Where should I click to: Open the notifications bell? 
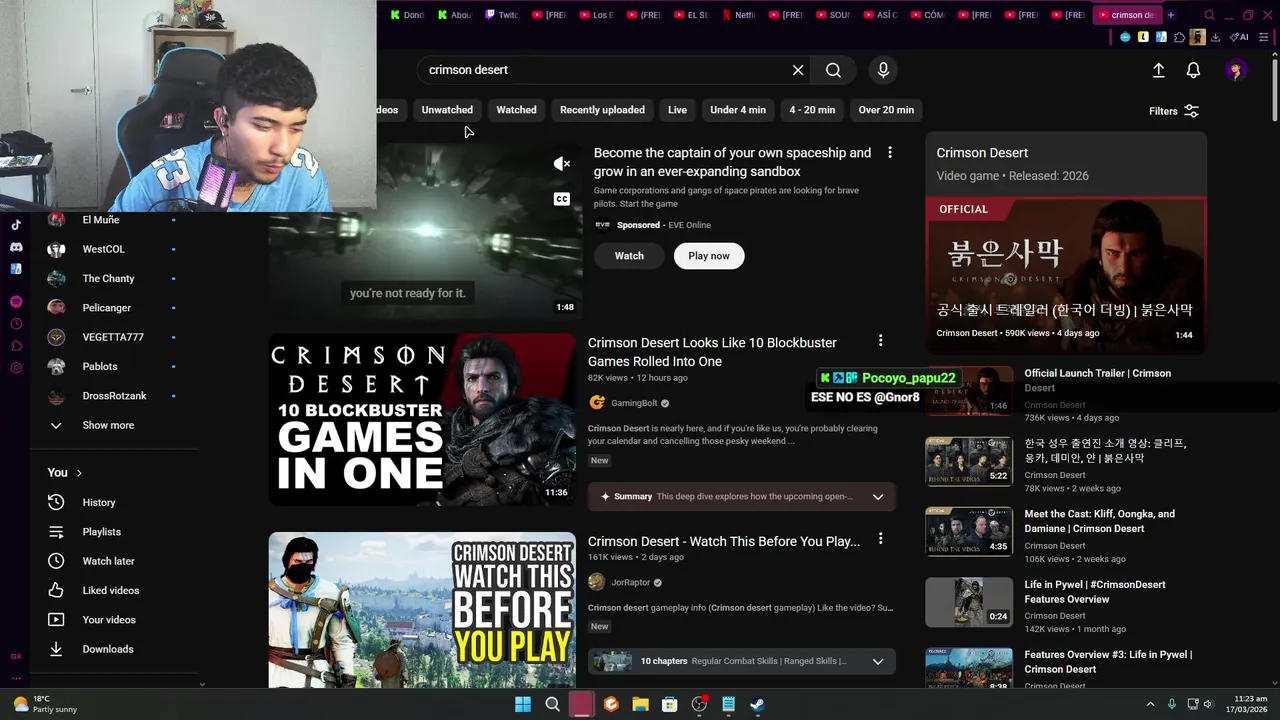(1193, 70)
